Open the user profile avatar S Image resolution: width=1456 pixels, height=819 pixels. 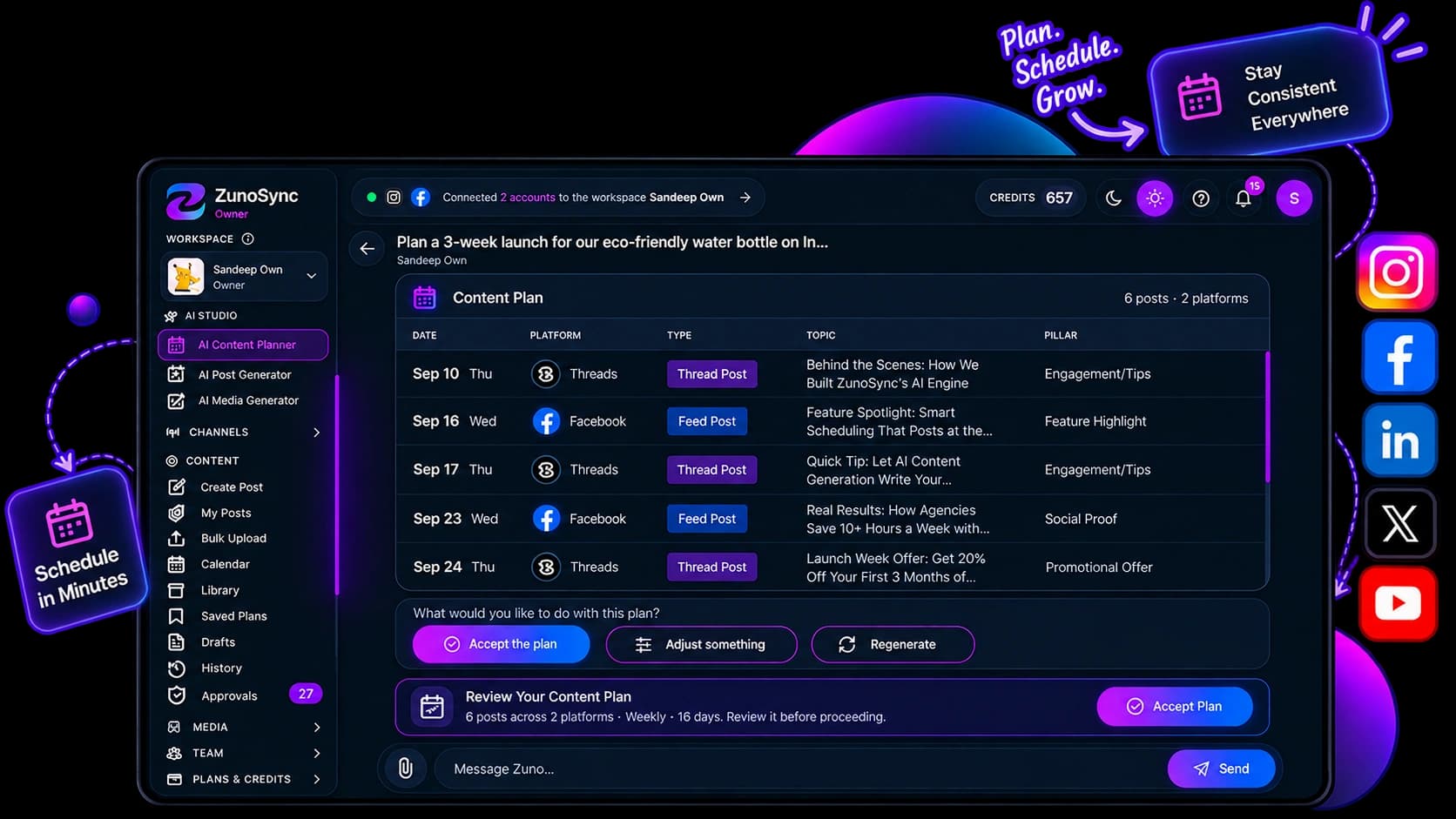click(x=1294, y=198)
